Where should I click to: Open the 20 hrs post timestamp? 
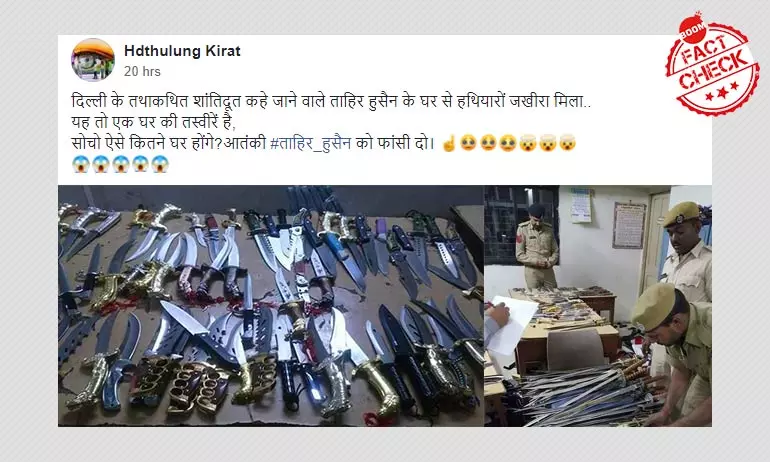142,72
